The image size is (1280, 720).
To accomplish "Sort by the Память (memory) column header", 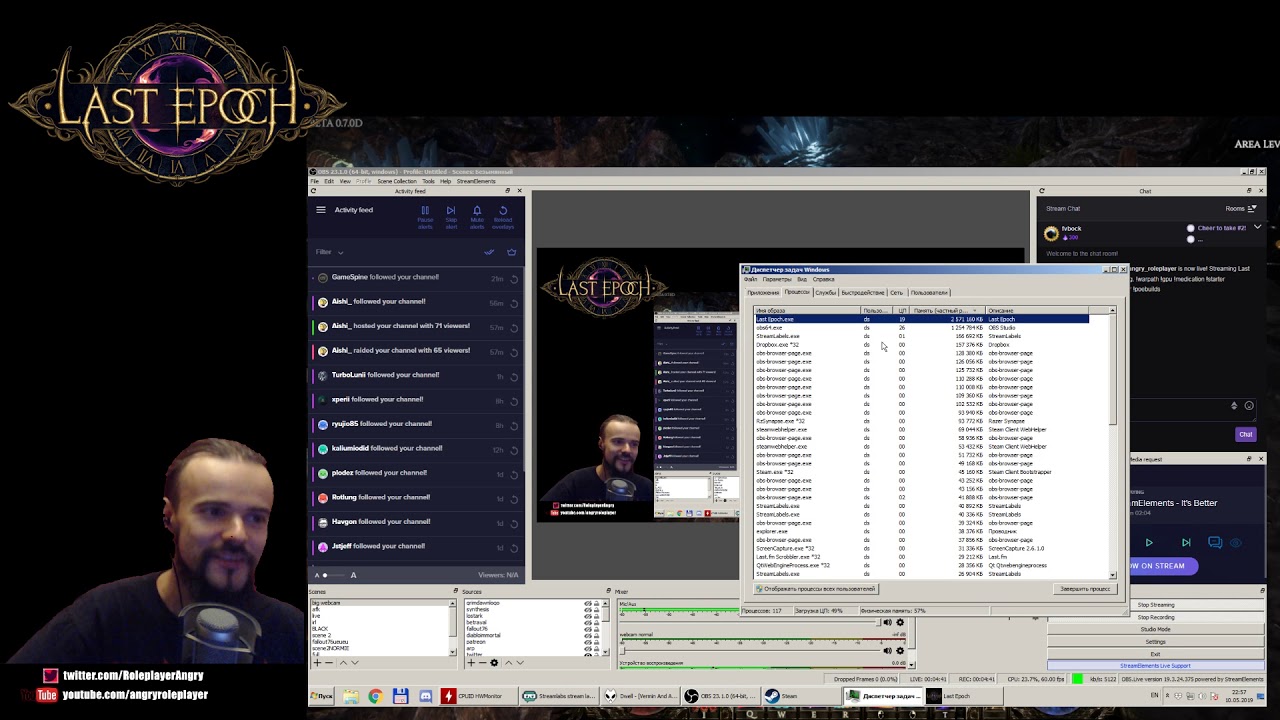I will (948, 311).
